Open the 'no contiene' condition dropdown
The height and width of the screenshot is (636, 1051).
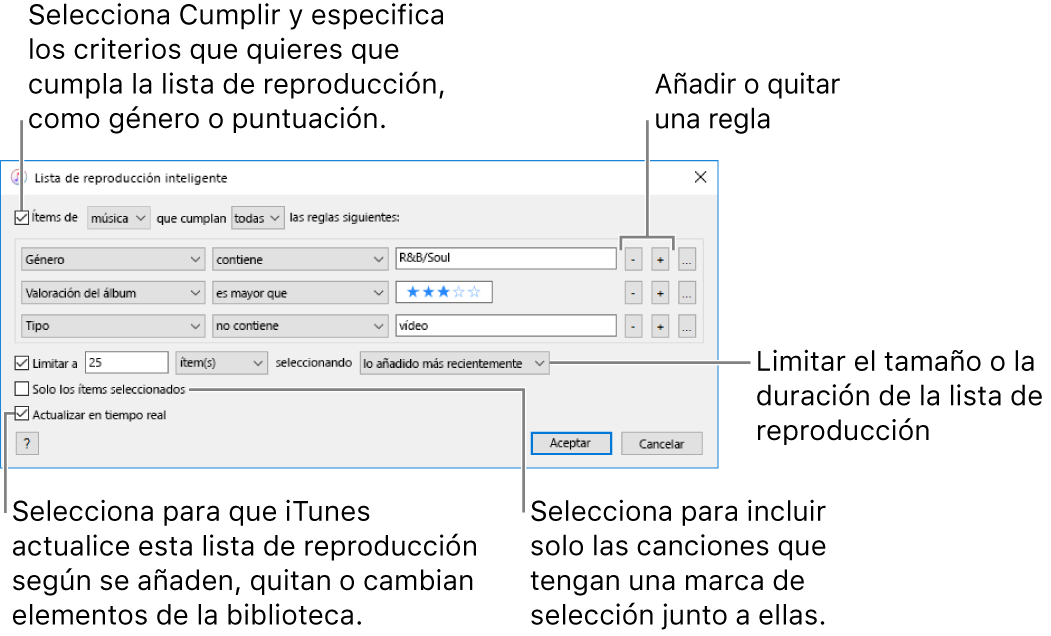coord(300,326)
